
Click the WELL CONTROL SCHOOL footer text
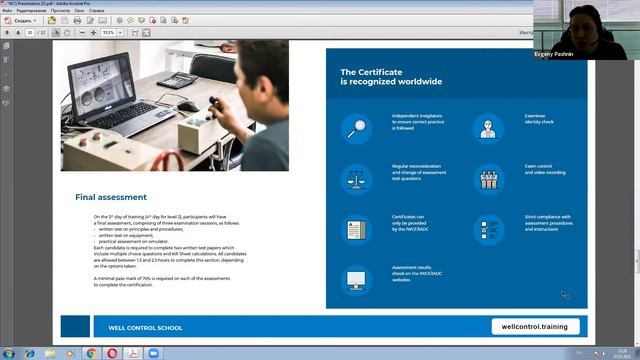145,328
